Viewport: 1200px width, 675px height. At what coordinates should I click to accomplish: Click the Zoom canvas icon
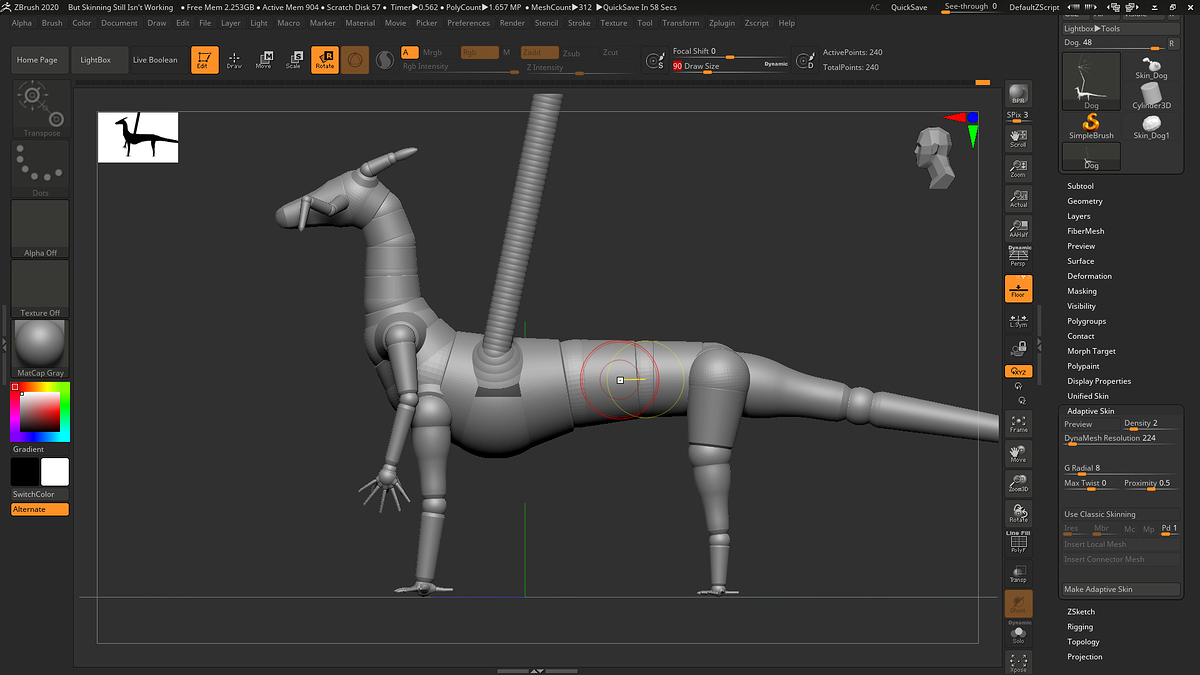click(x=1018, y=168)
